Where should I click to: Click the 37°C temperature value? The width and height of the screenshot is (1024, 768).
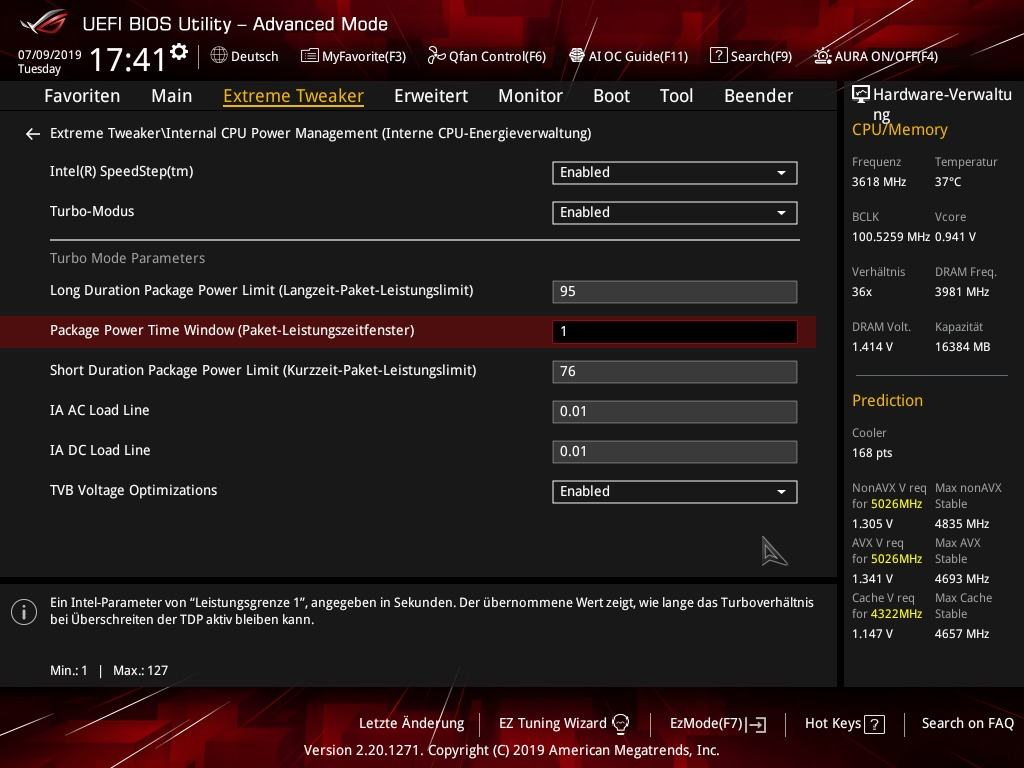948,182
